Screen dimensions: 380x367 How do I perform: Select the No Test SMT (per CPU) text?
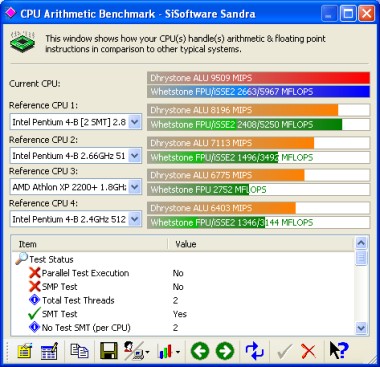click(x=86, y=328)
